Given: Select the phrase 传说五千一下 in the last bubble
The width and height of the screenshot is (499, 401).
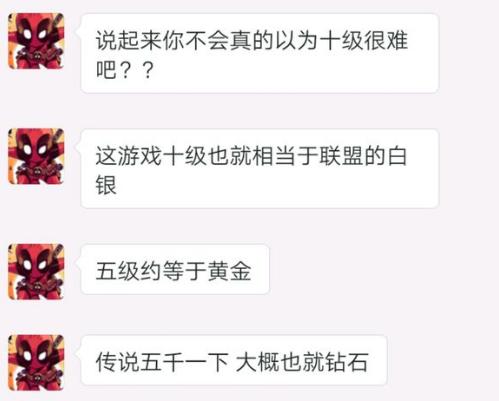Looking at the screenshot, I should [x=162, y=362].
